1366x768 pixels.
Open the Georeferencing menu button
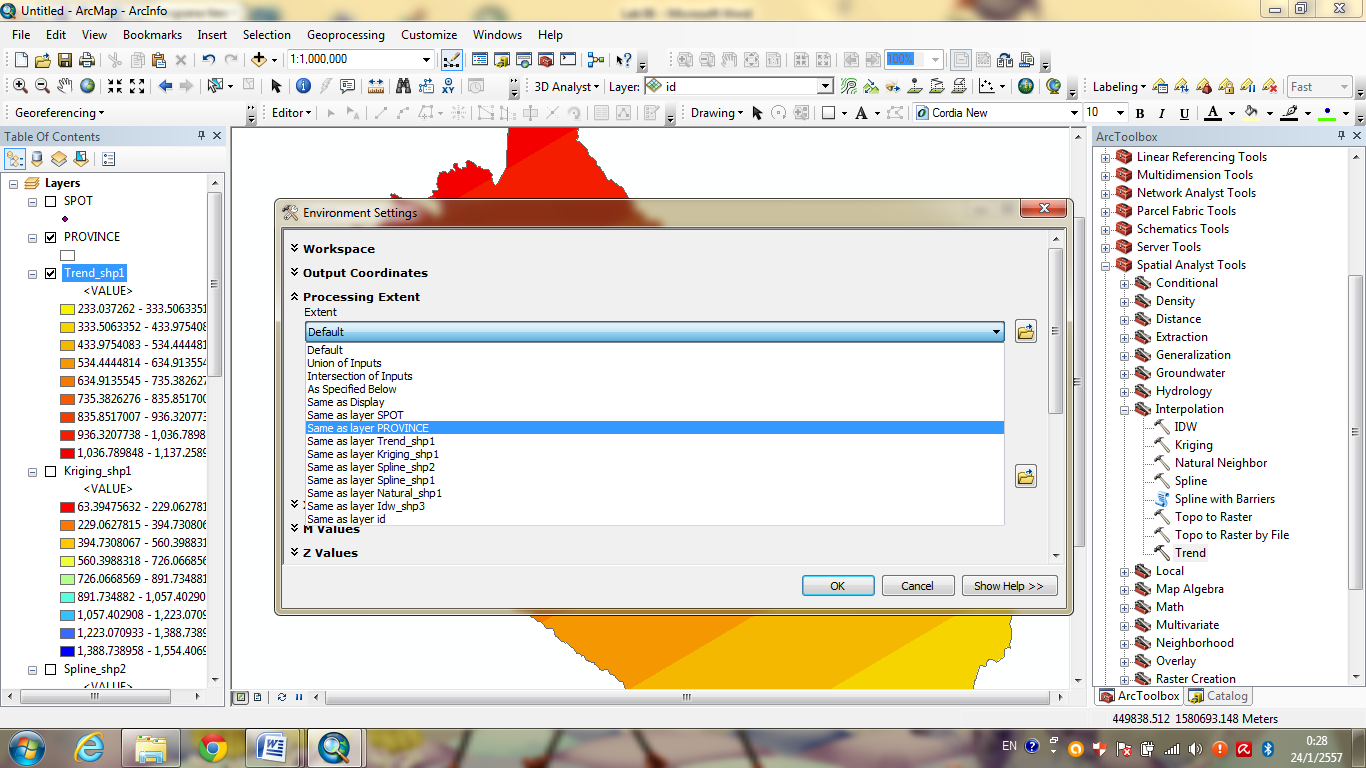[x=59, y=113]
